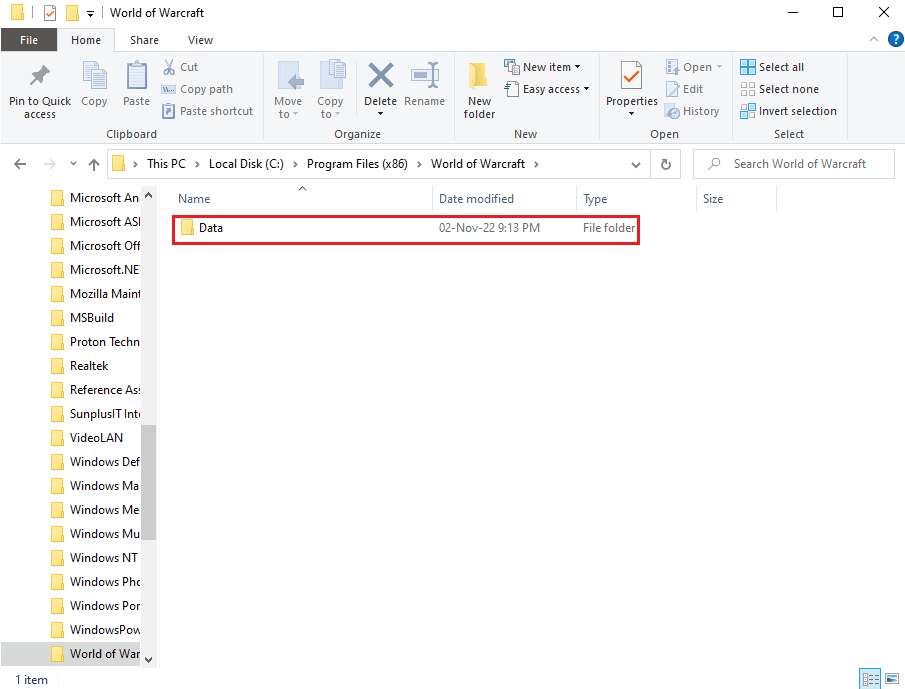Viewport: 905px width, 689px height.
Task: Create a New folder
Action: (479, 91)
